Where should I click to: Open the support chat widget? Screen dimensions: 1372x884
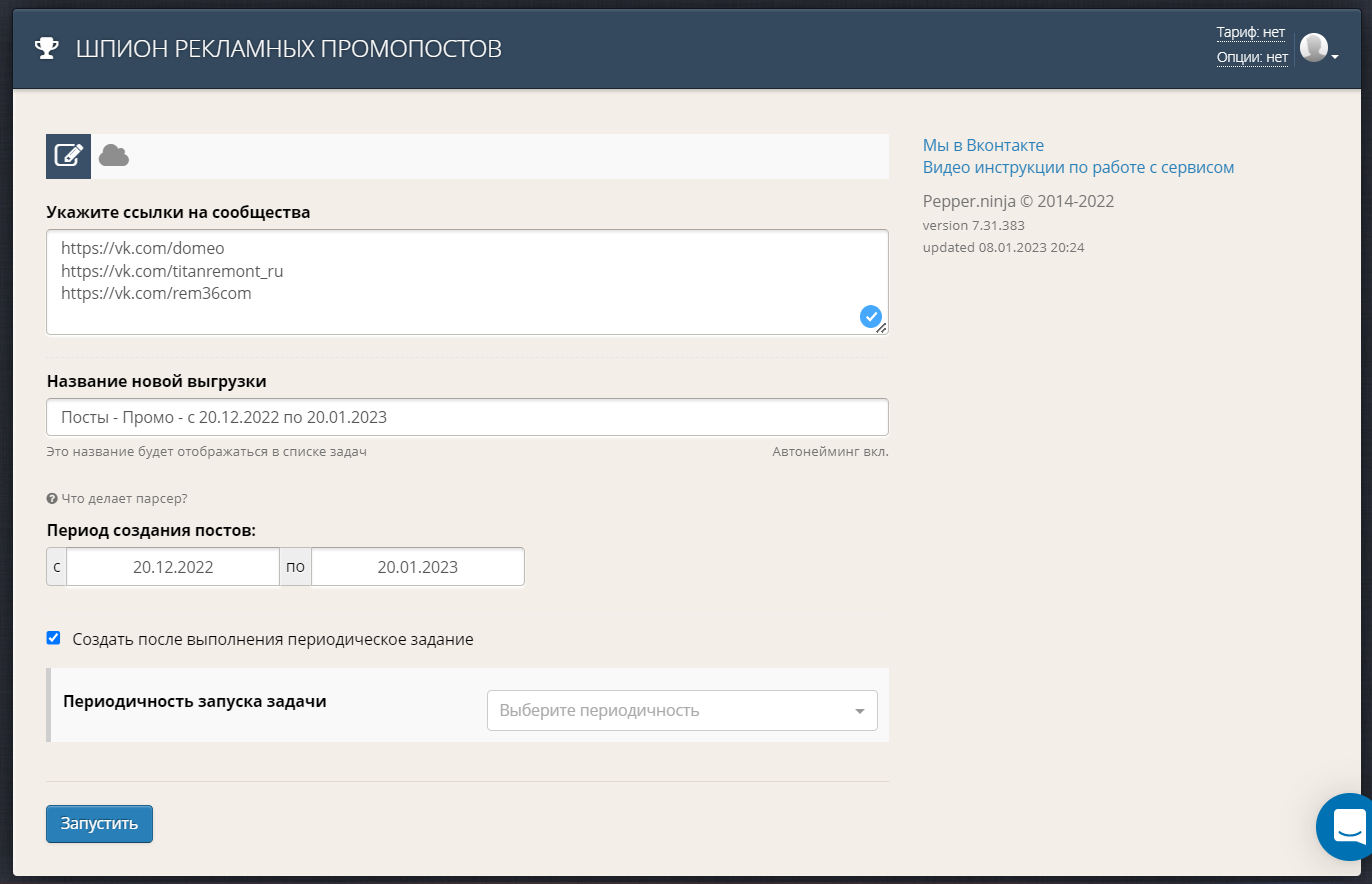point(1346,827)
